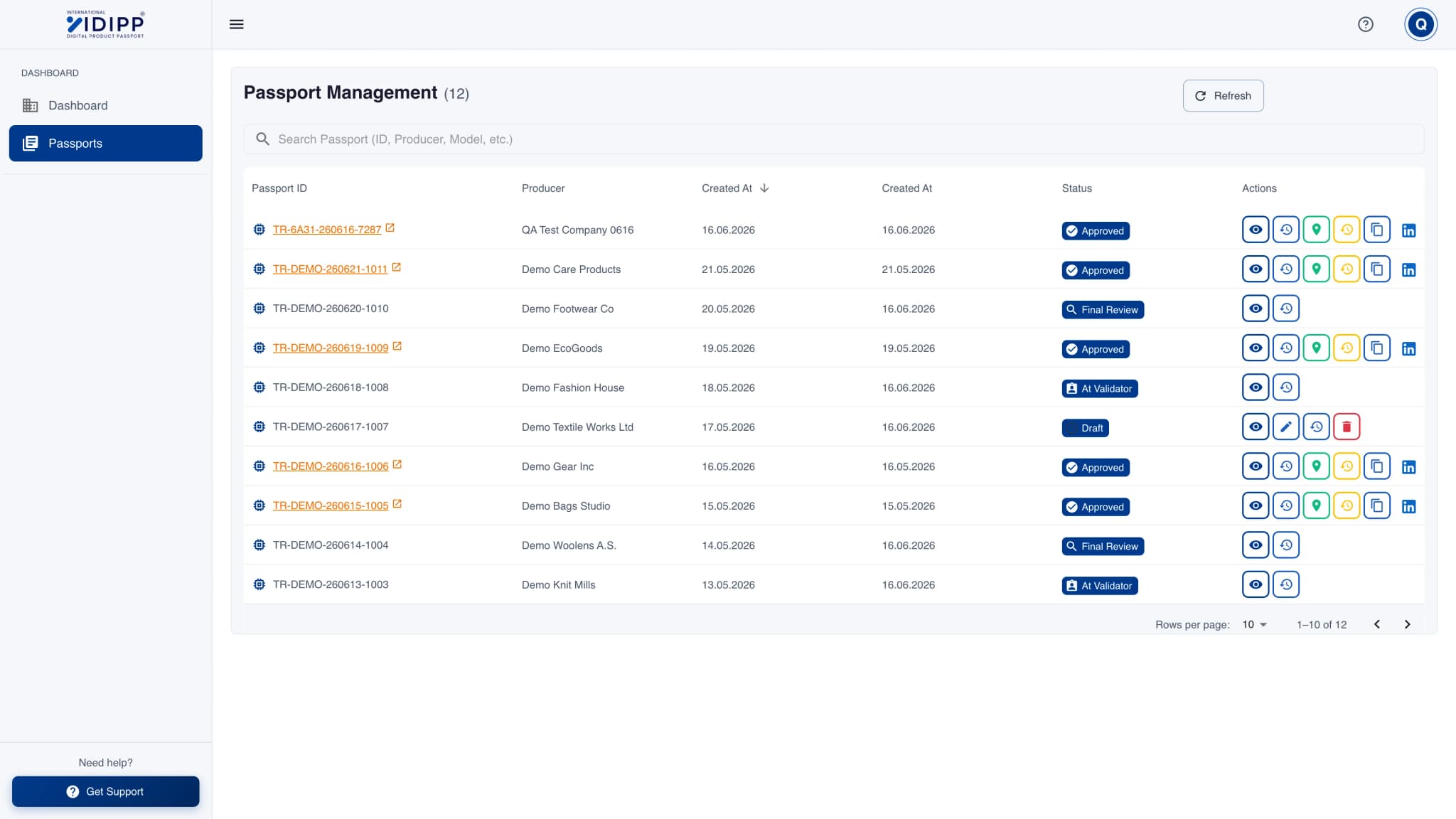Go to previous page of passports

tap(1377, 624)
